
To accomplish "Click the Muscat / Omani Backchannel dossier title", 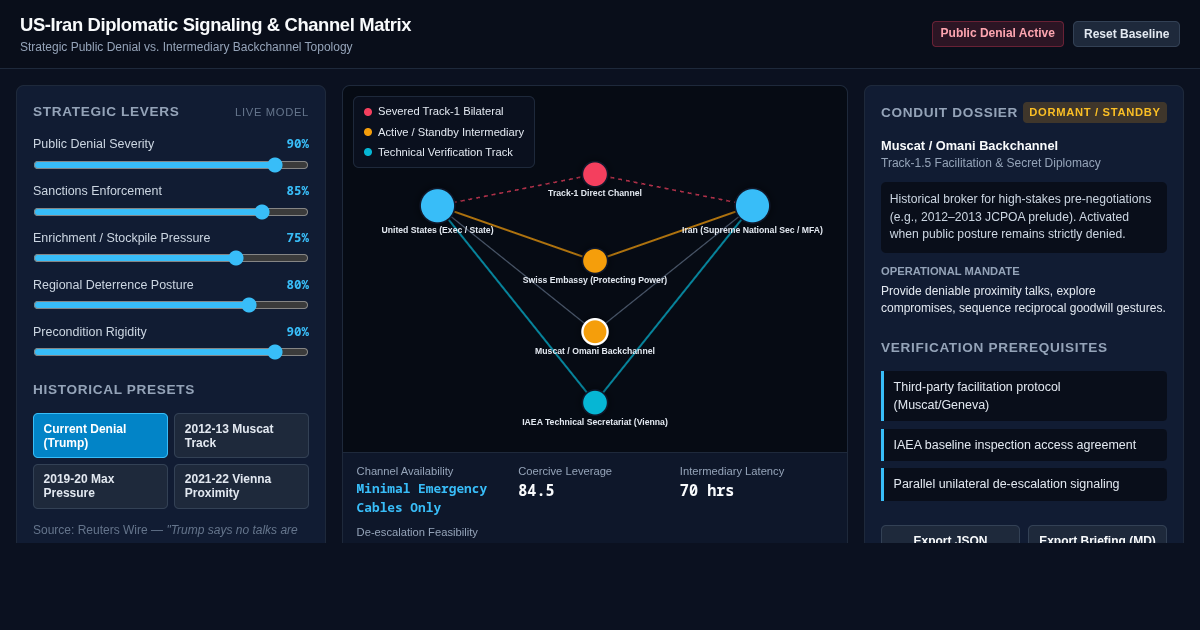I will tap(969, 146).
